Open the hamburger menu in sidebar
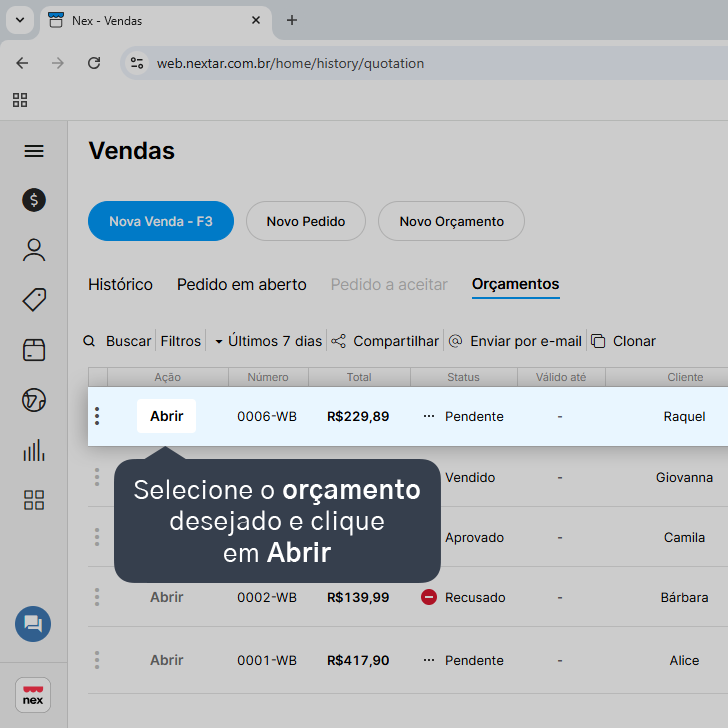The width and height of the screenshot is (728, 728). coord(34,151)
